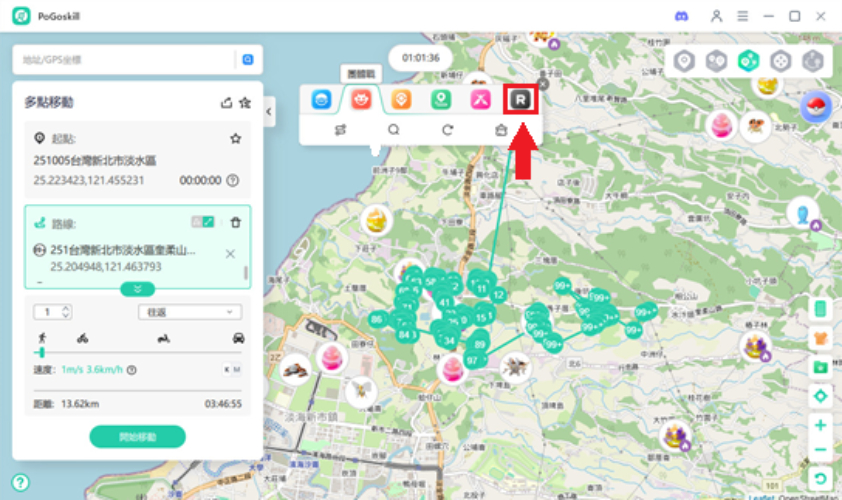The image size is (842, 500).
Task: Toggle the K/M speed unit switch
Action: click(x=231, y=370)
